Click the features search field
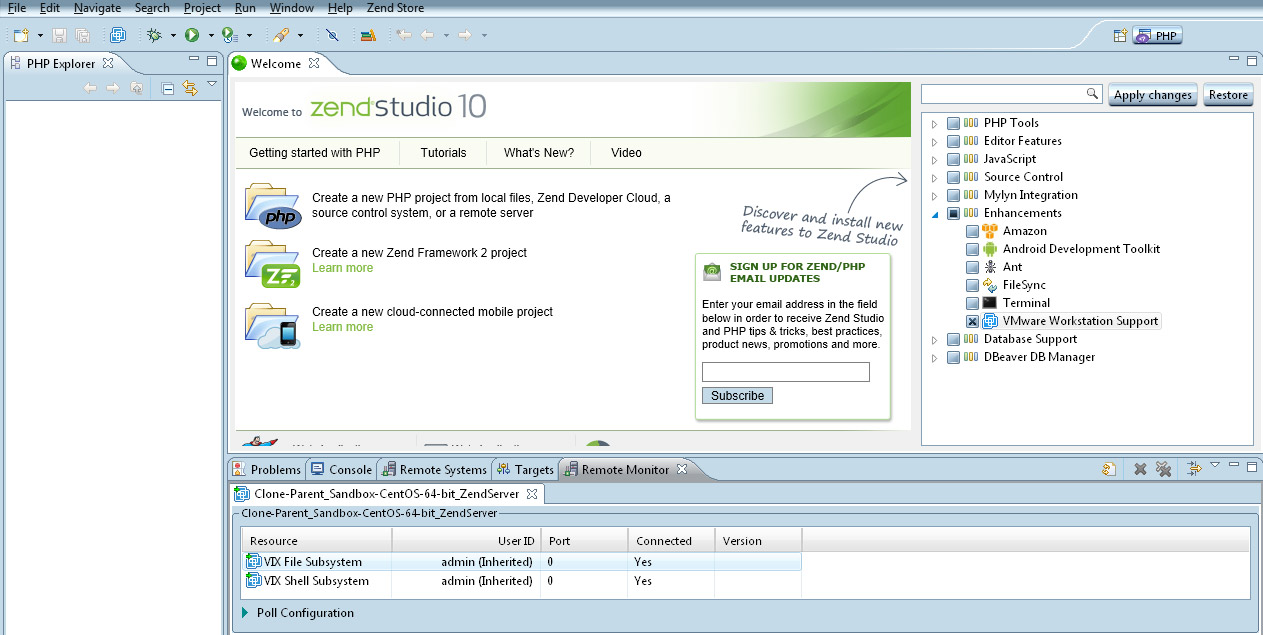Image resolution: width=1263 pixels, height=635 pixels. (1011, 94)
